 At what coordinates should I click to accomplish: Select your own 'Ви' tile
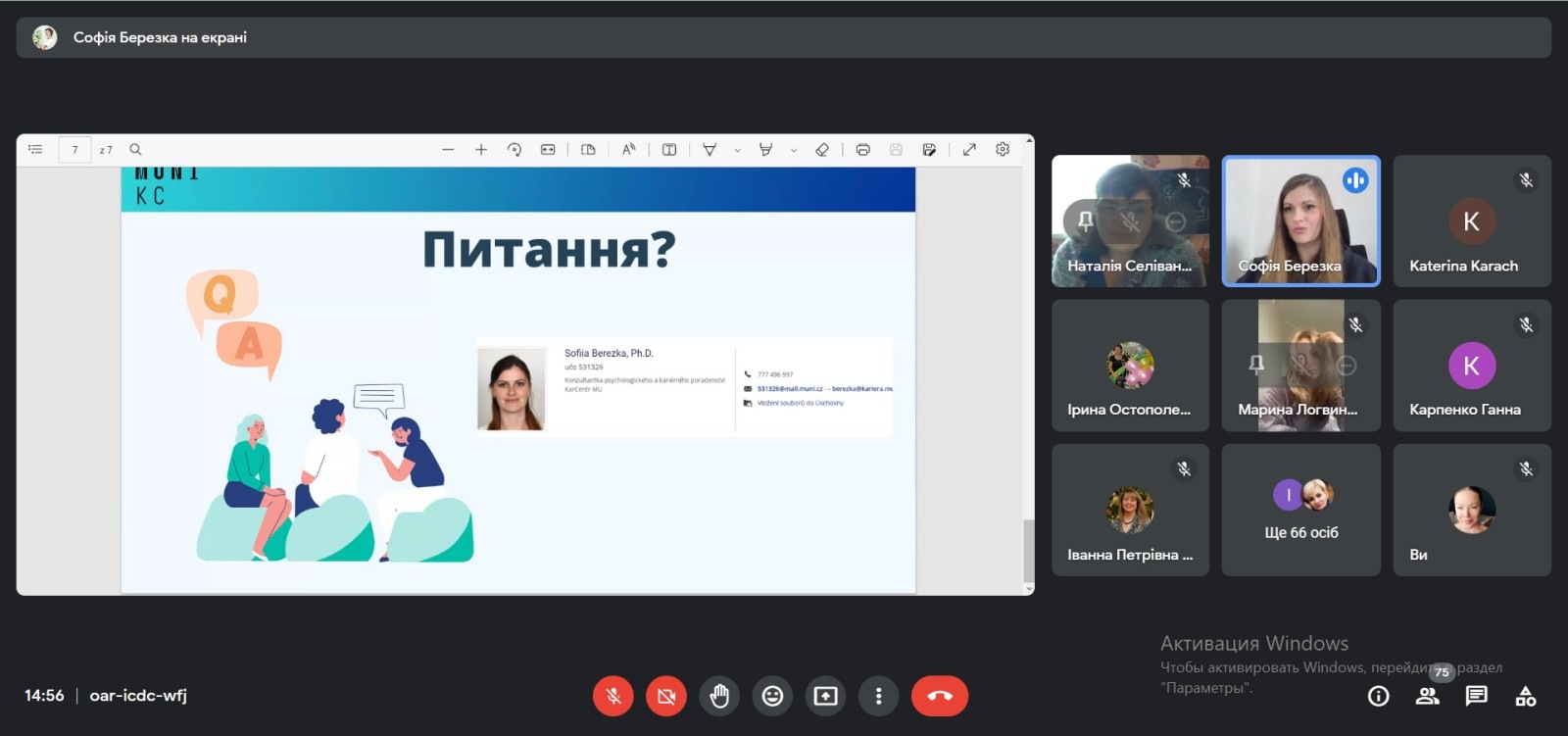click(1472, 510)
